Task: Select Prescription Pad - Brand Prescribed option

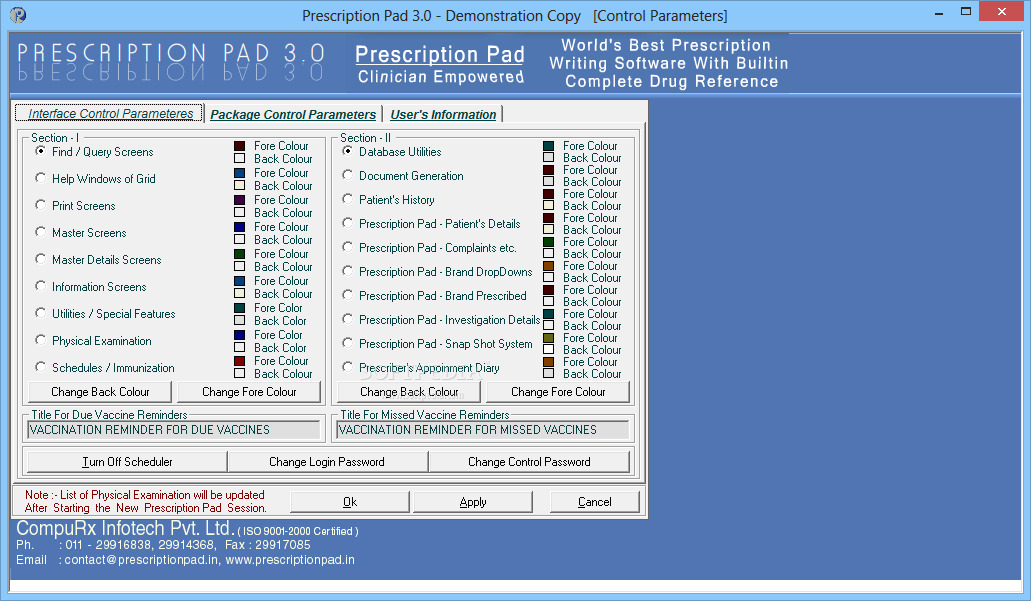Action: [348, 295]
